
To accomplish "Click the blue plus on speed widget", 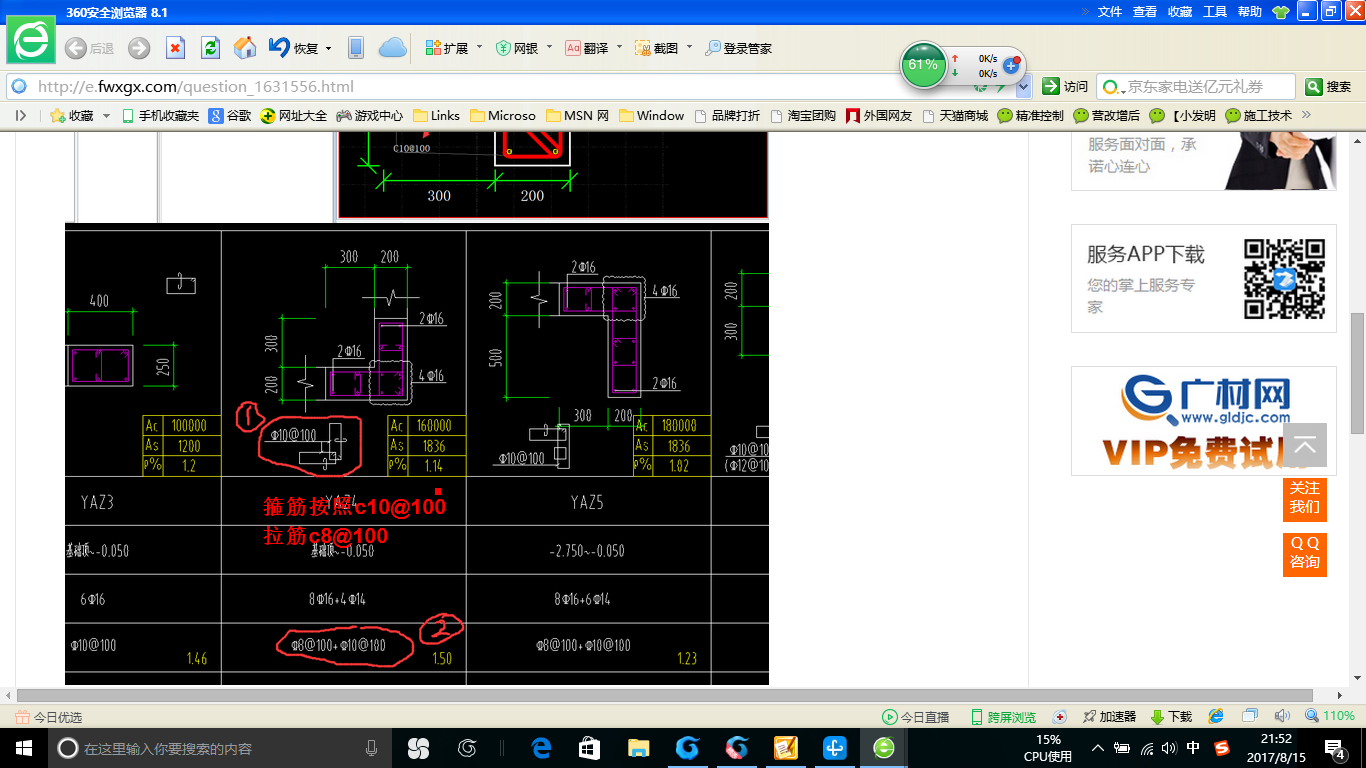I will pos(1010,65).
